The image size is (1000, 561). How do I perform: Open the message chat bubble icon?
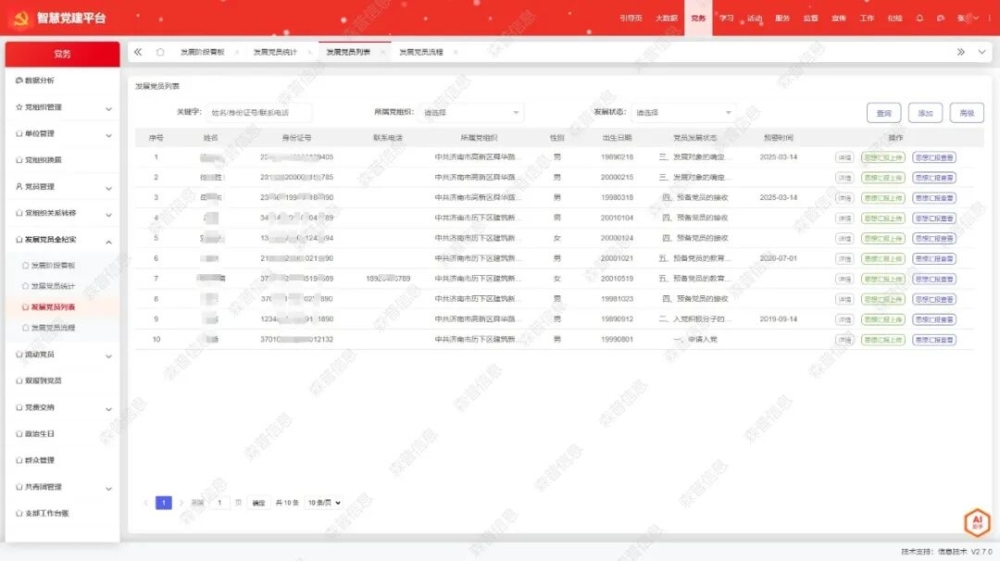click(x=941, y=18)
